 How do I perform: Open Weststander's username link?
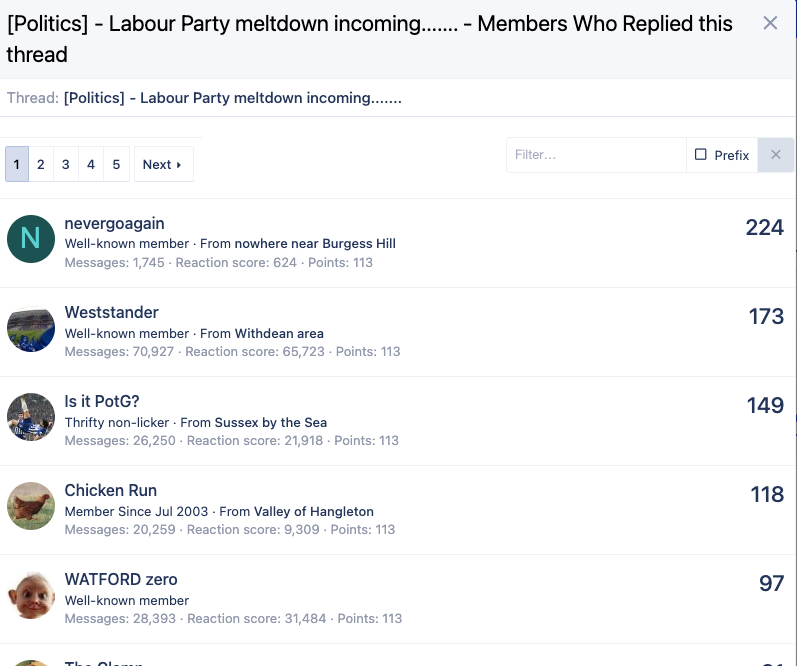(x=111, y=312)
